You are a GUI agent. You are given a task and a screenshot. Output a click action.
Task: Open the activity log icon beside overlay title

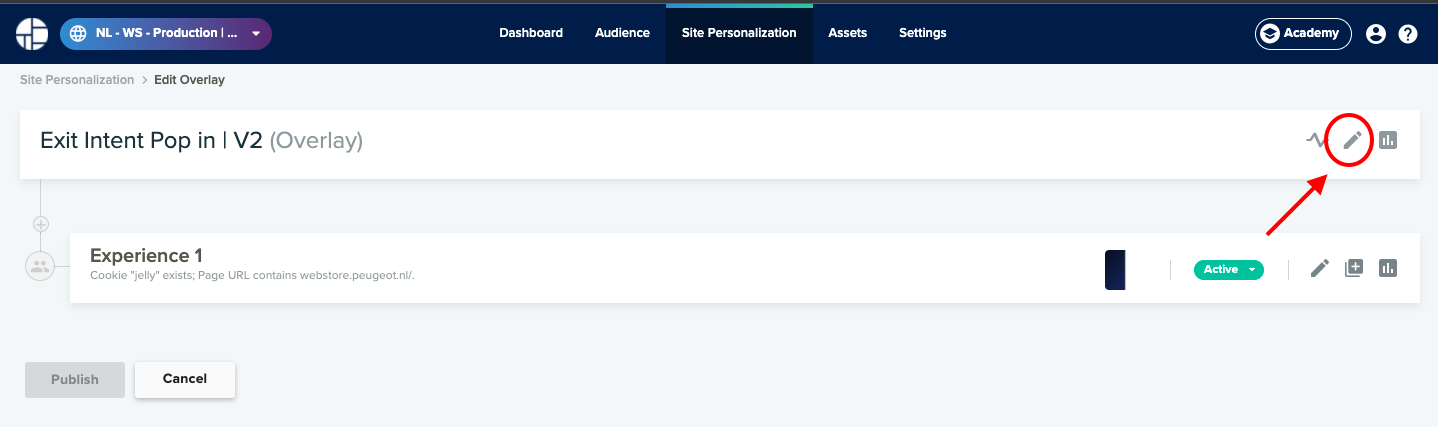[1315, 140]
